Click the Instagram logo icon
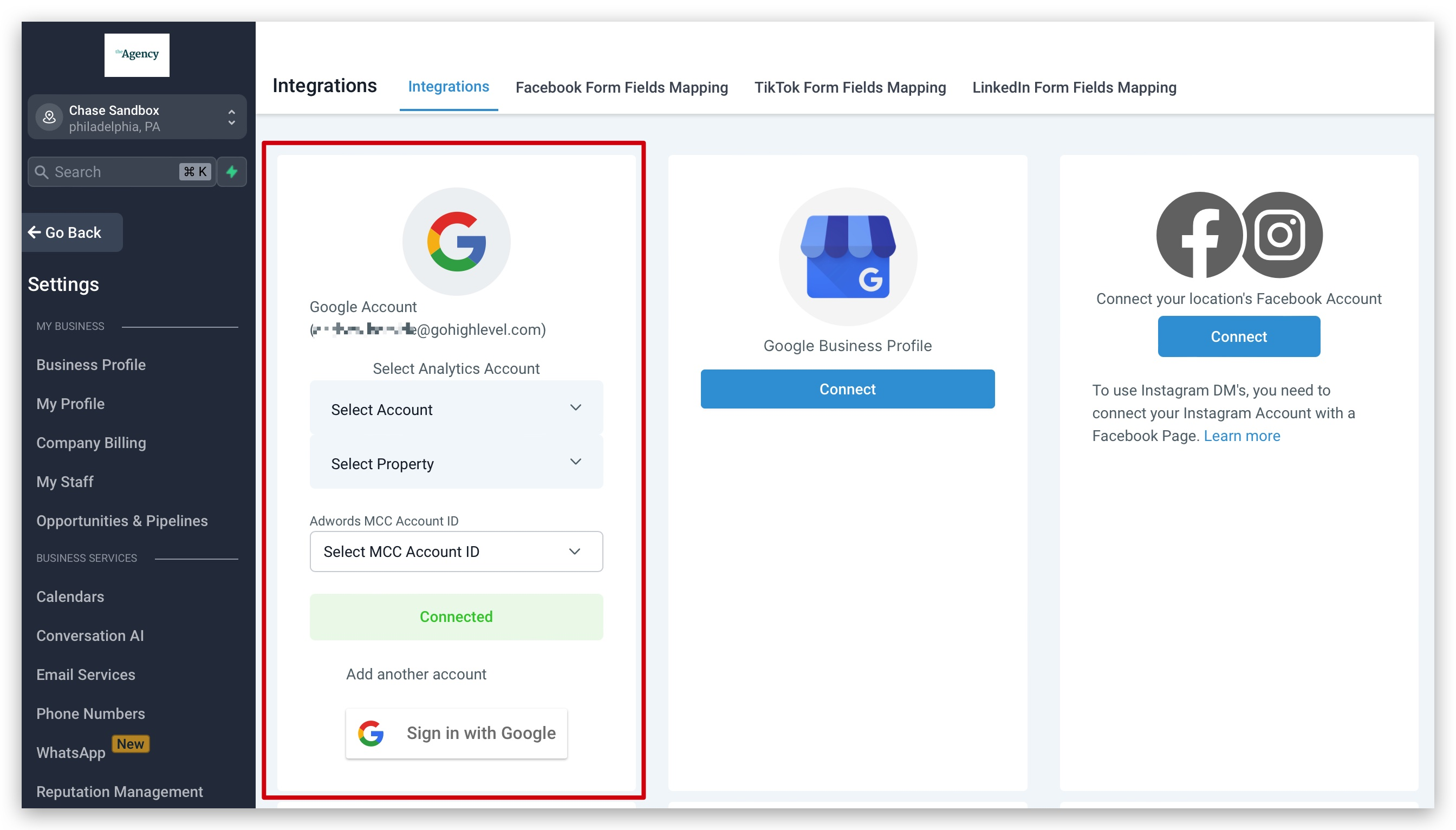Viewport: 1456px width, 830px height. [1280, 235]
